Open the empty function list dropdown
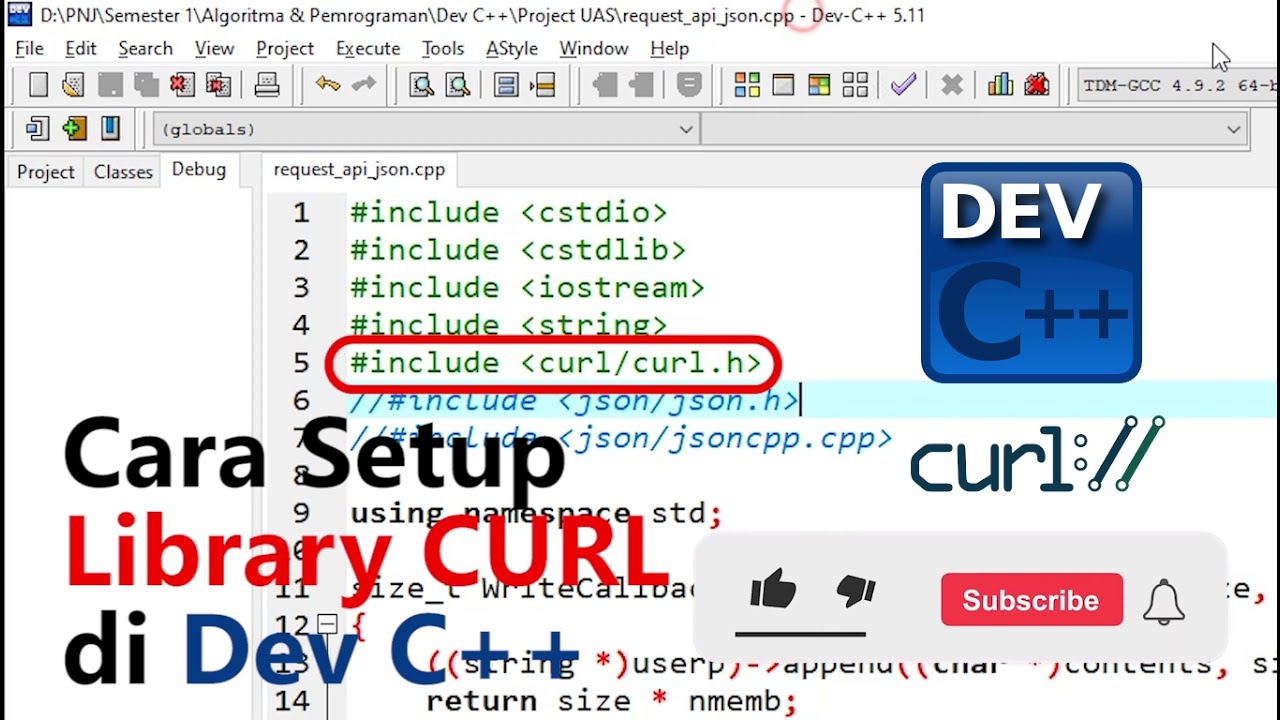Viewport: 1280px width, 720px height. (x=974, y=129)
